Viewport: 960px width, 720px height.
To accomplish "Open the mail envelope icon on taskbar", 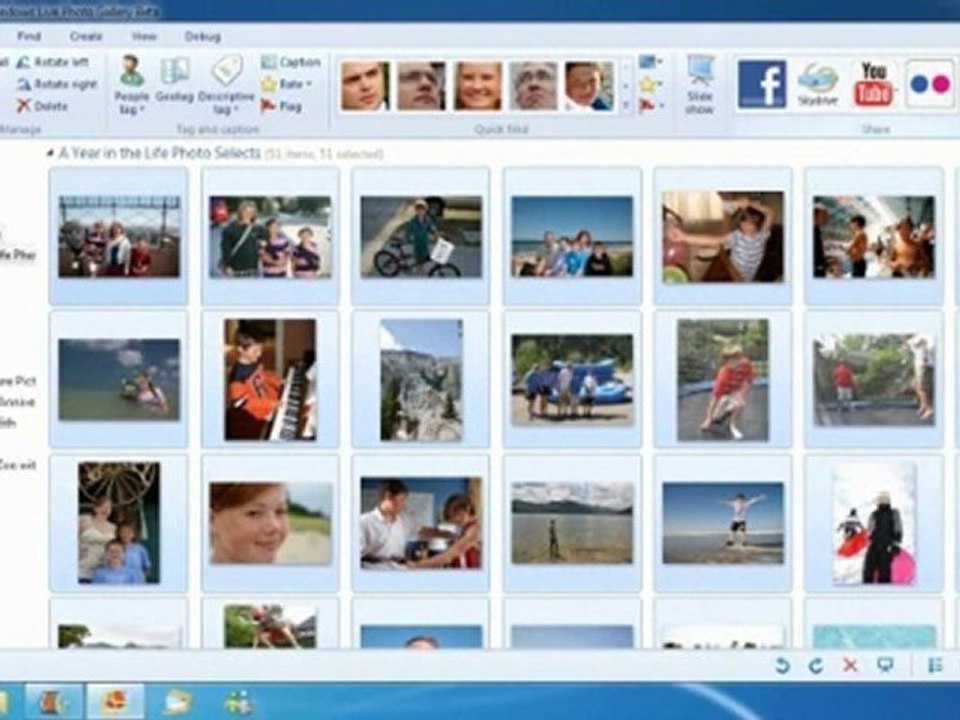I will 177,701.
